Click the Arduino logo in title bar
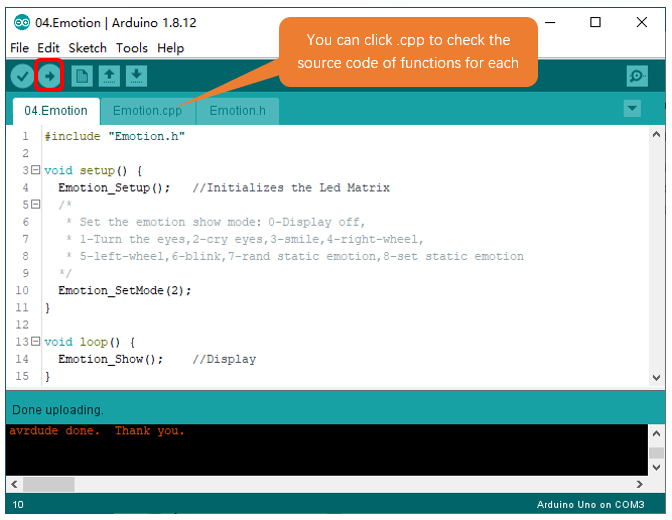 22,22
